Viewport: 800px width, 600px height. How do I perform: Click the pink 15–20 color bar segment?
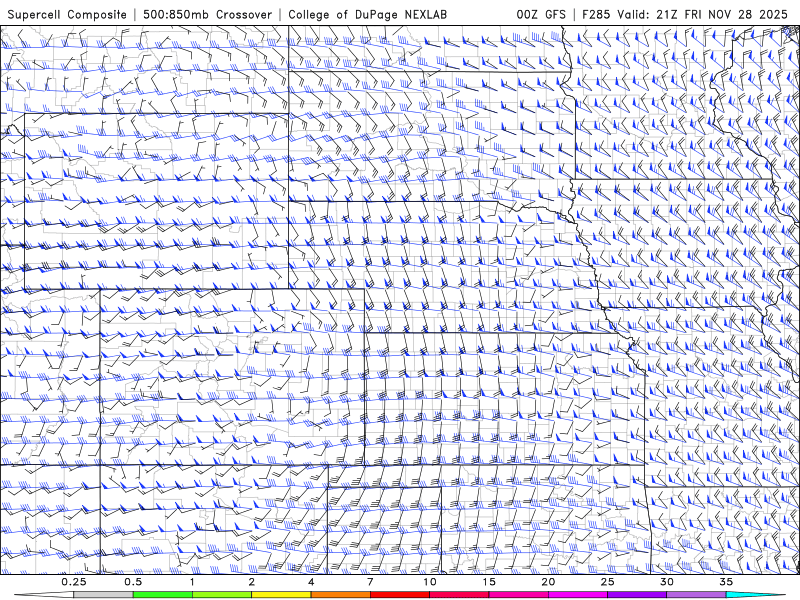[518, 595]
